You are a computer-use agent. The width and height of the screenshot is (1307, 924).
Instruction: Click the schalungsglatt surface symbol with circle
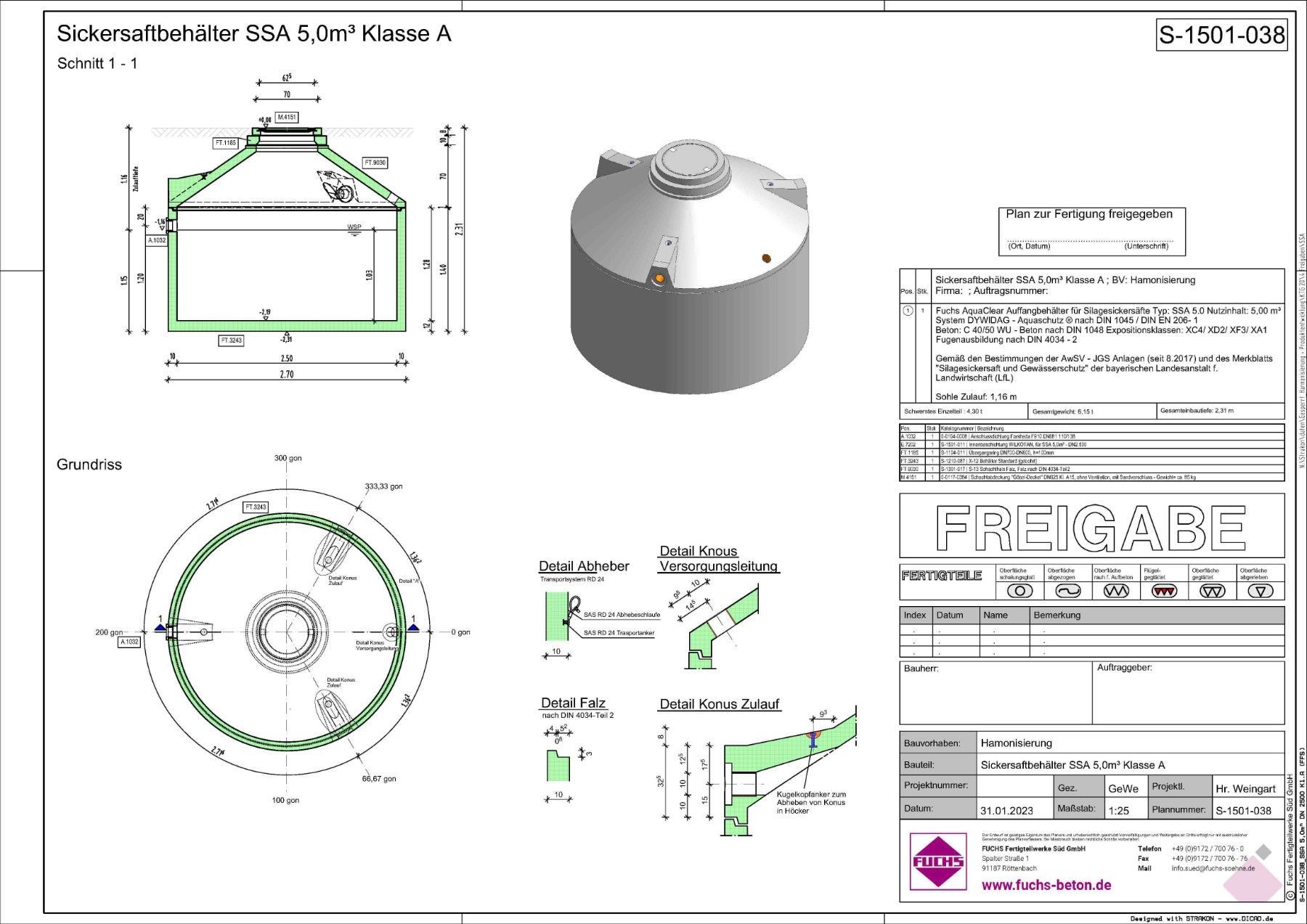click(1019, 591)
